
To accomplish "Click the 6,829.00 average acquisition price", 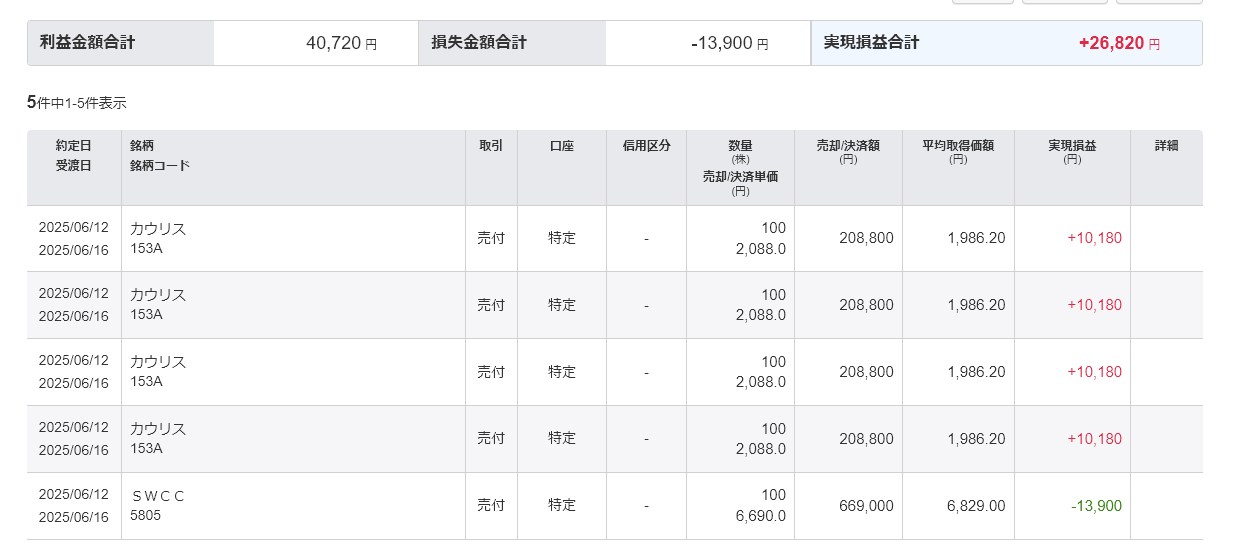I will click(976, 506).
